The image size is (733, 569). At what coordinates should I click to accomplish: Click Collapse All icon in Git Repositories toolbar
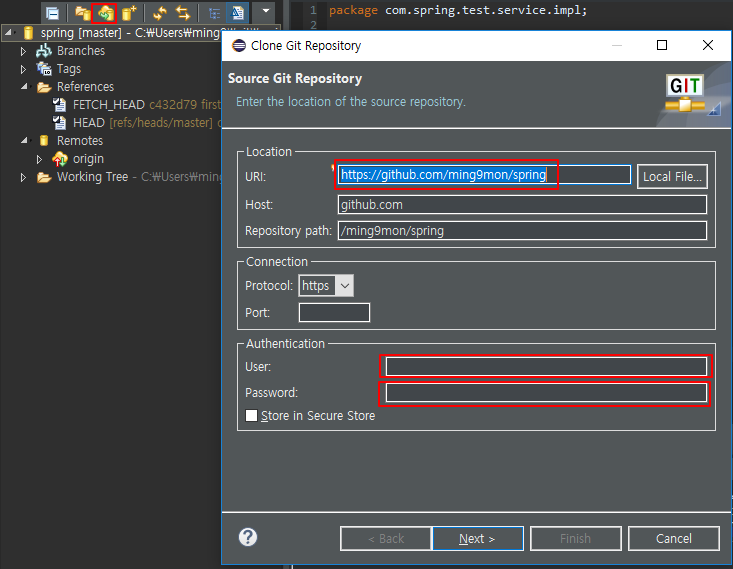52,13
